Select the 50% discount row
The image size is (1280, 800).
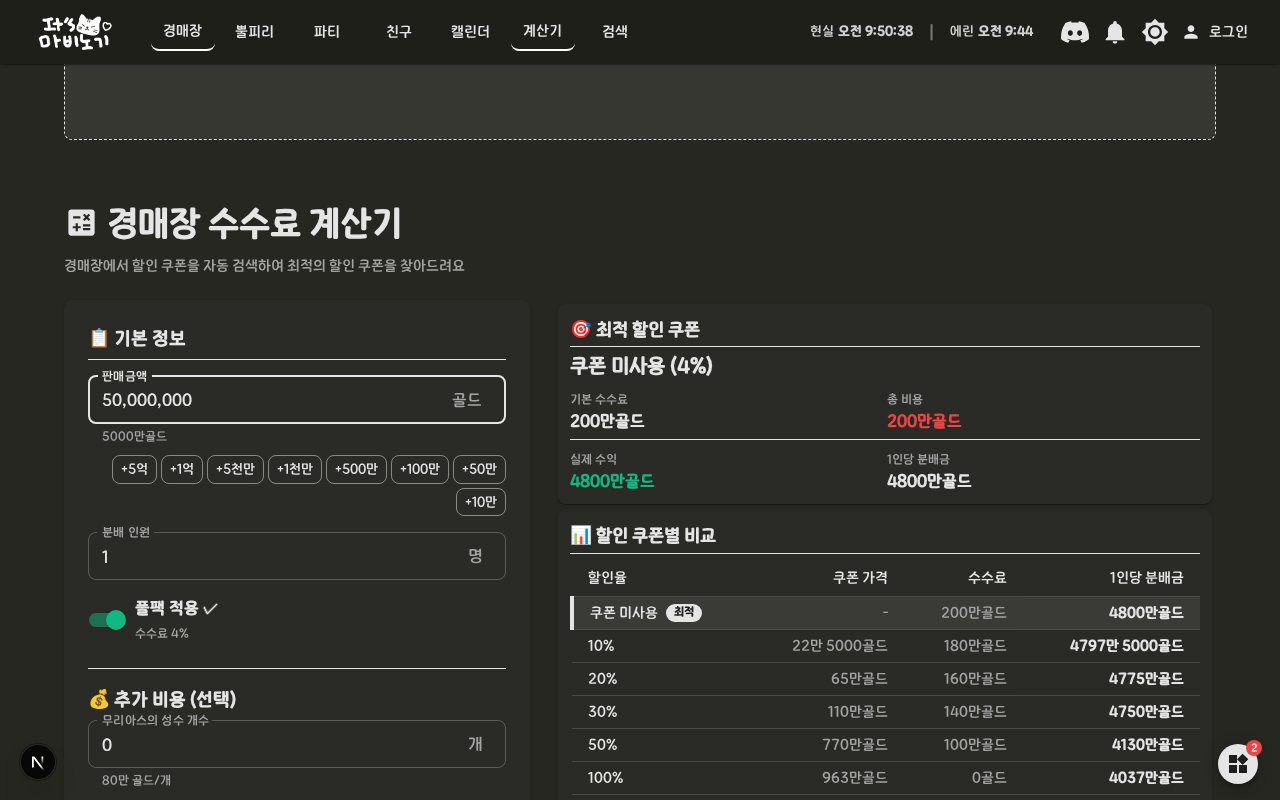(x=885, y=745)
